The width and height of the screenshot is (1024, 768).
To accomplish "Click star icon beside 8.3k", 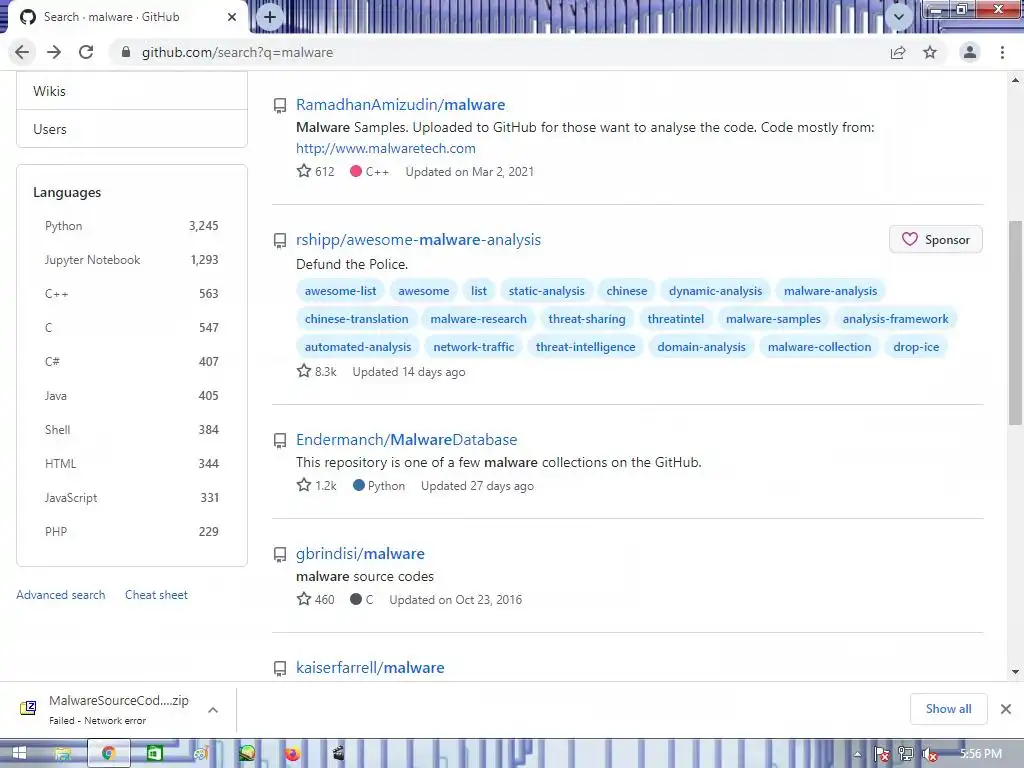I will [304, 371].
